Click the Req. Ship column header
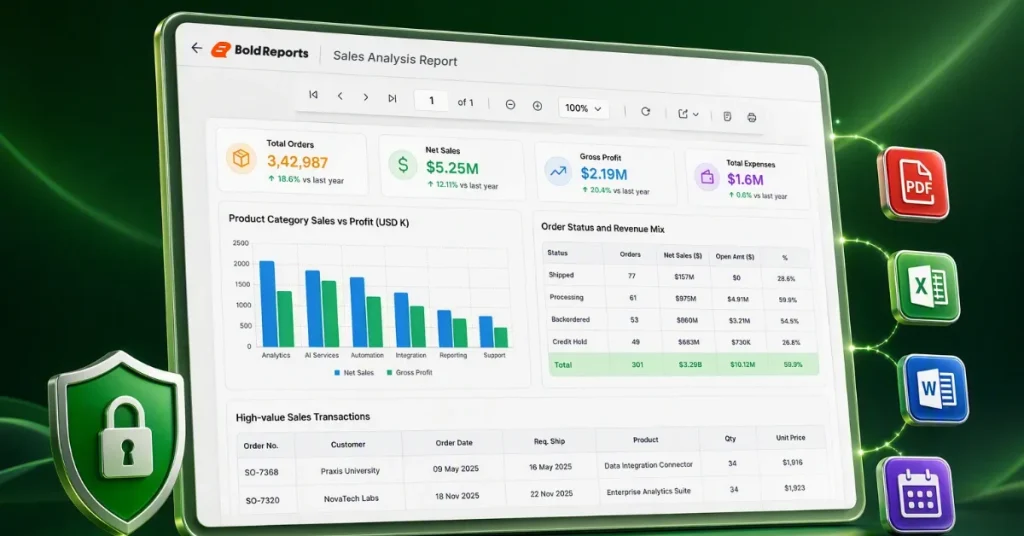 549,441
